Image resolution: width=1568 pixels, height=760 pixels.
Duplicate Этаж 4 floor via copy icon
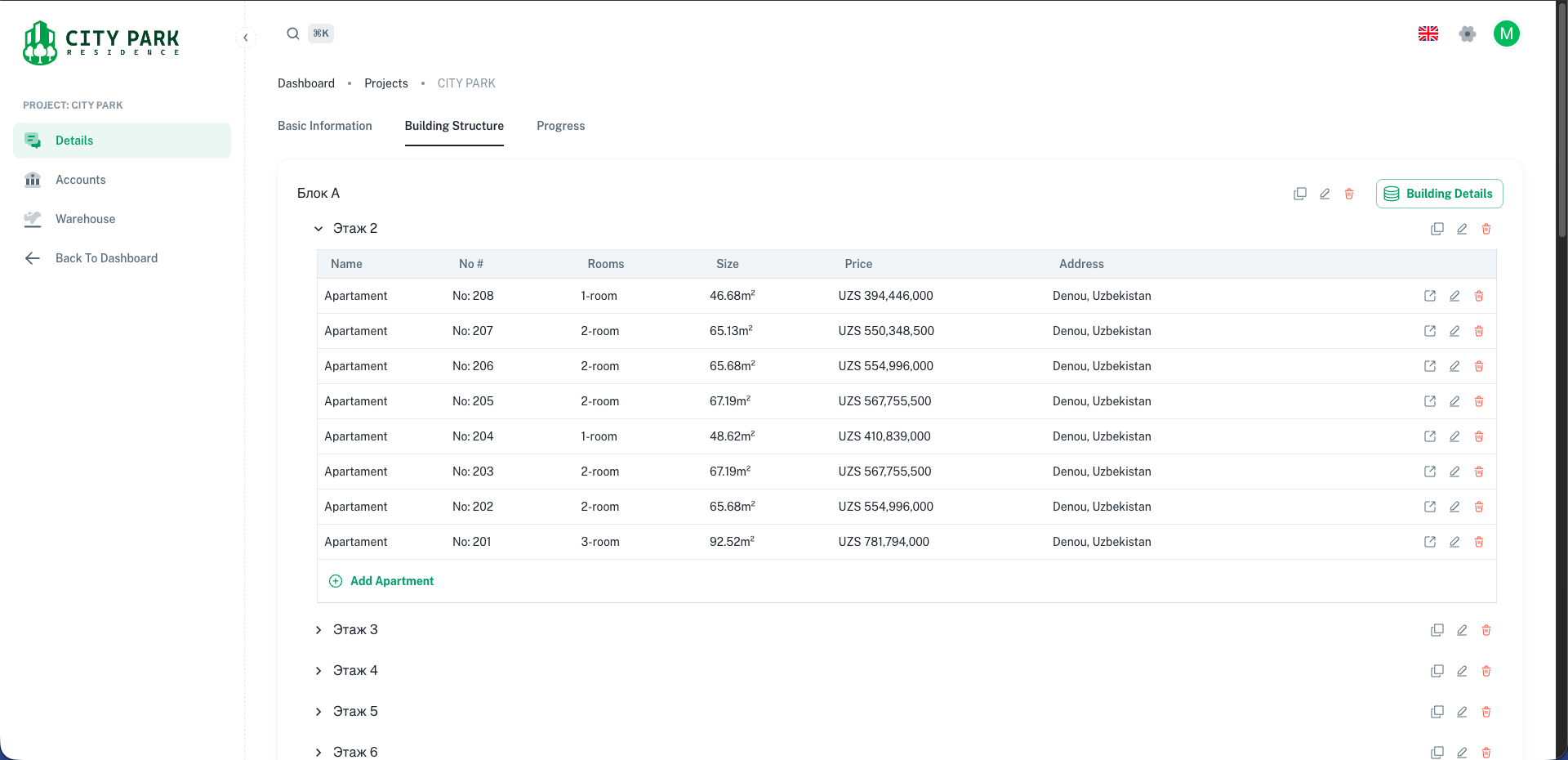(x=1437, y=671)
